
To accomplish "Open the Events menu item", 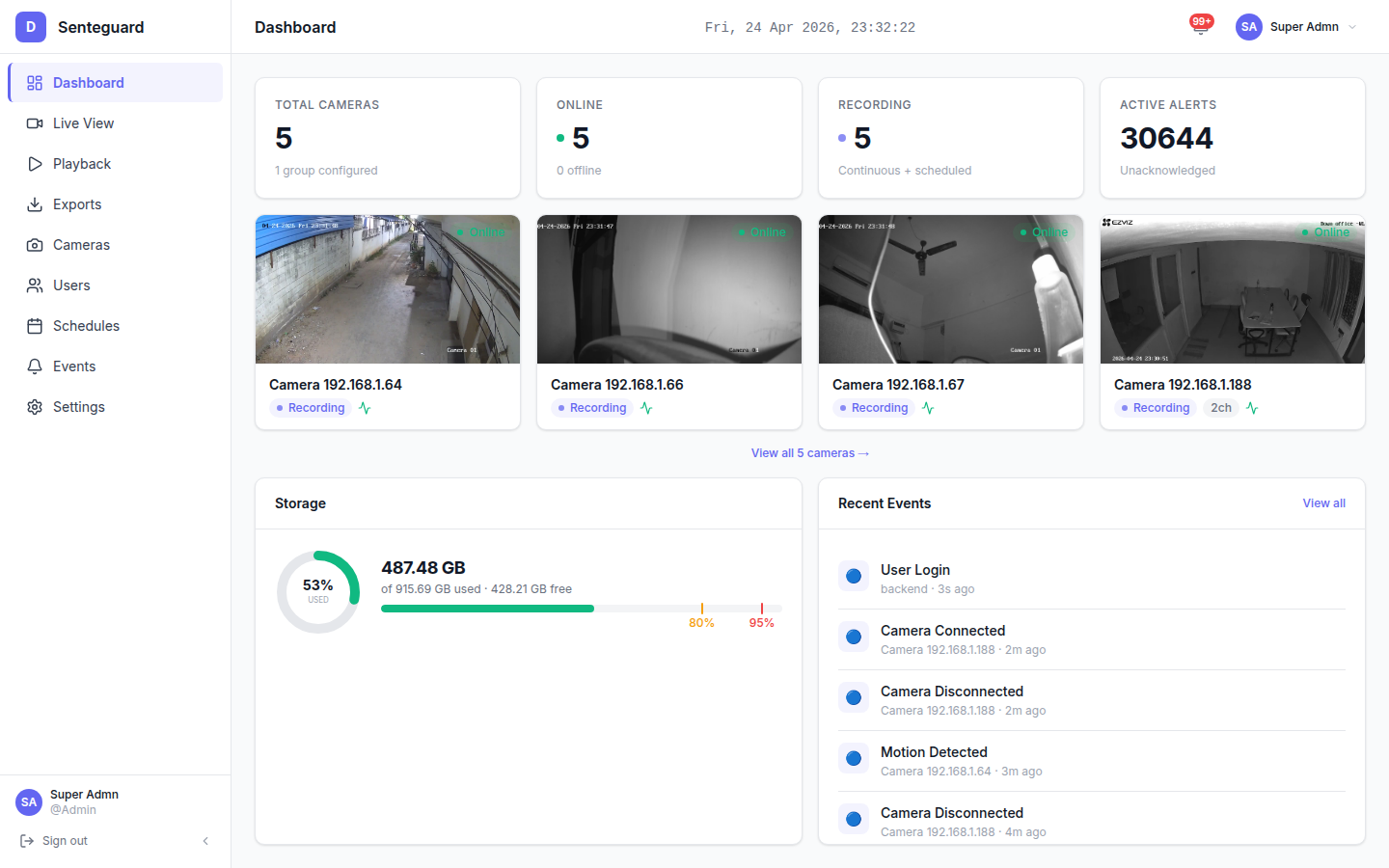I will point(116,366).
